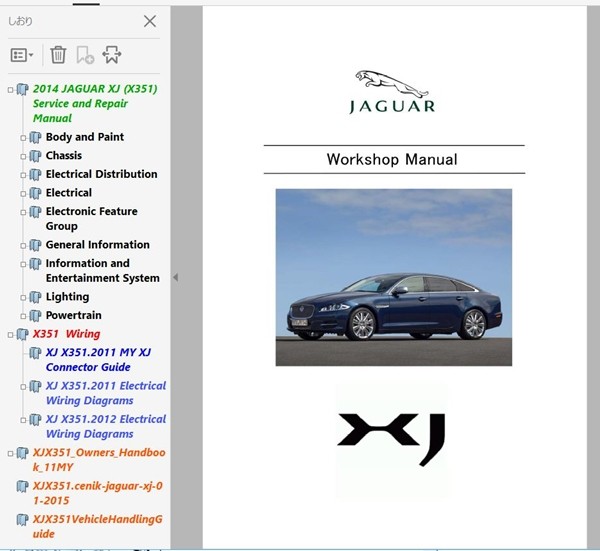Jump to the Lighting section
600x551 pixels.
[x=67, y=297]
